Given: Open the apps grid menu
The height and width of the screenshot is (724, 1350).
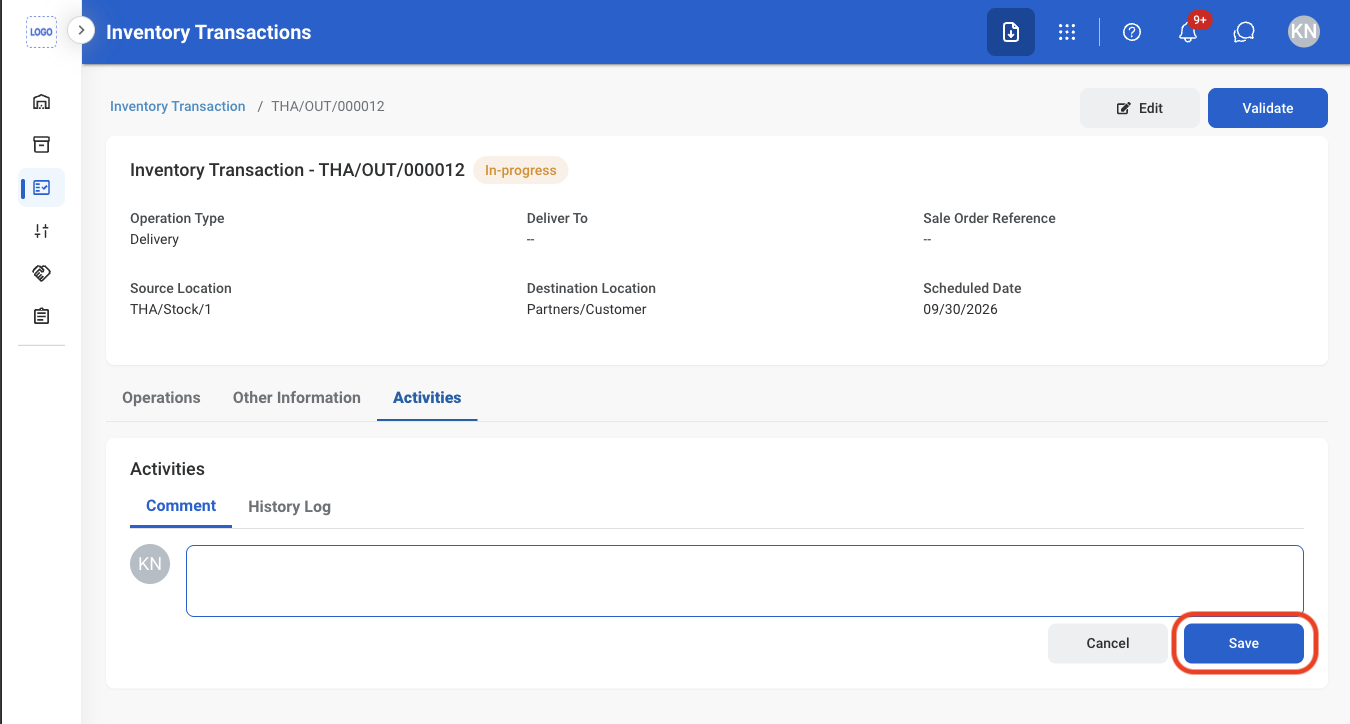Looking at the screenshot, I should pyautogui.click(x=1067, y=32).
